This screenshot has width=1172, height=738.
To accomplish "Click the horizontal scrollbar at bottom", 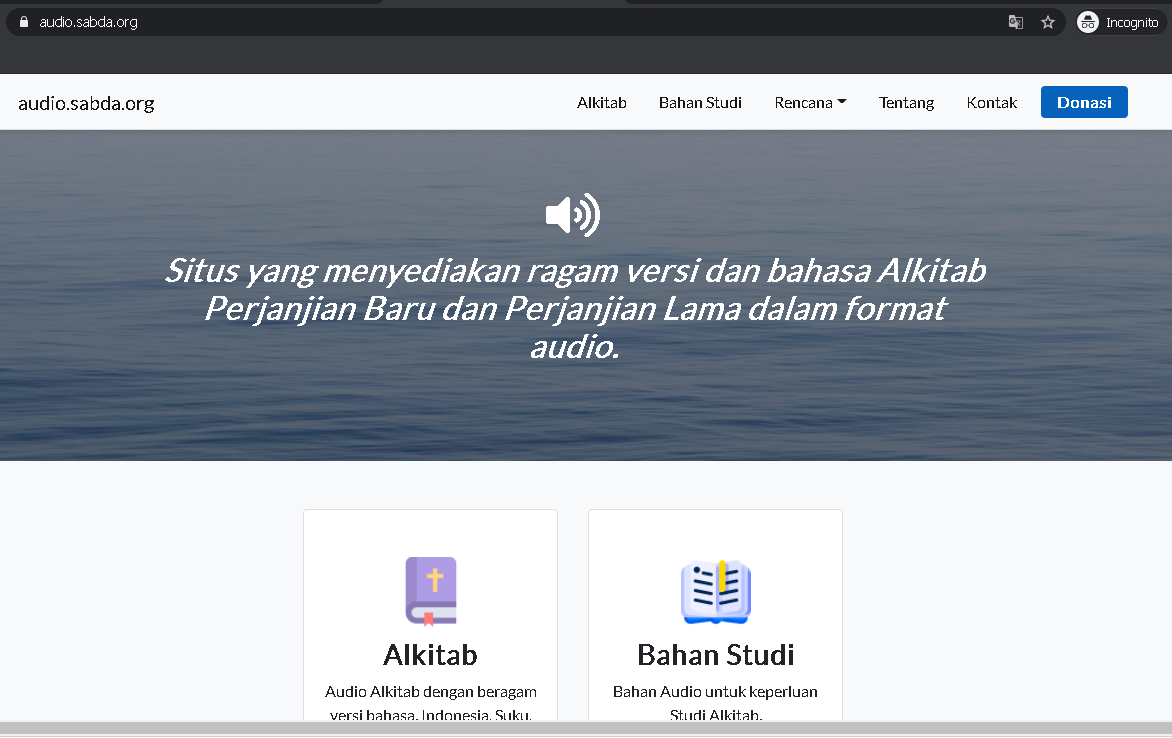I will coord(586,728).
